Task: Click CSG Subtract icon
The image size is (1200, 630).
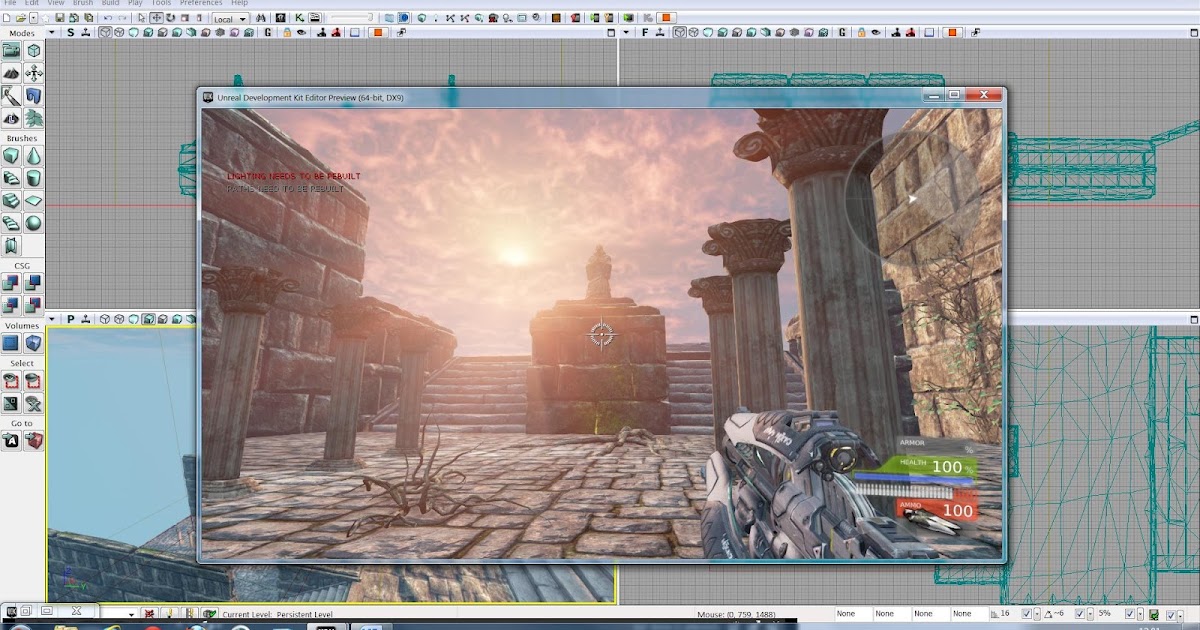Action: click(34, 284)
